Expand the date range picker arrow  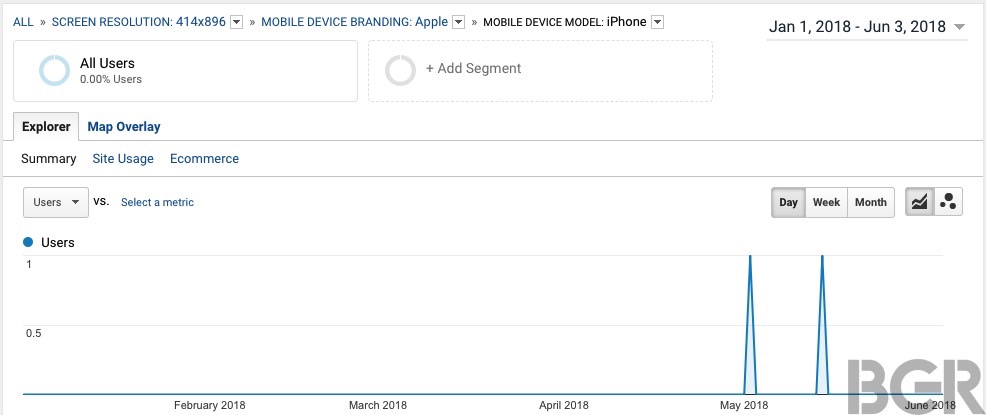(959, 27)
